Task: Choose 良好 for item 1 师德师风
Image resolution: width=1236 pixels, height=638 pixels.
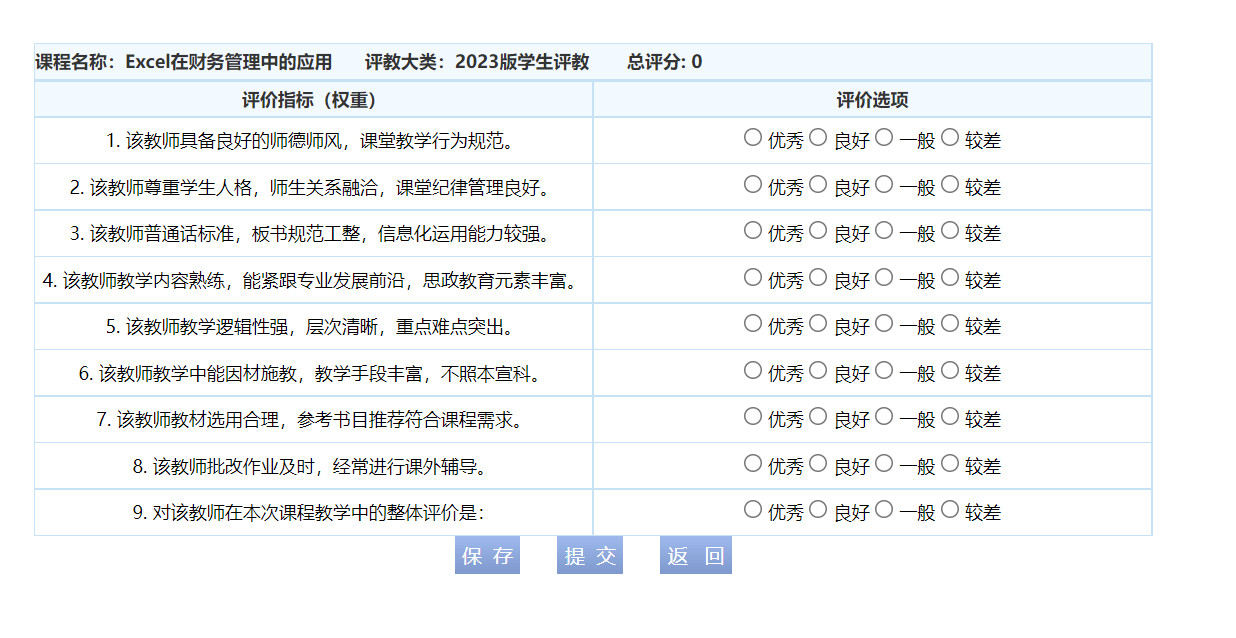Action: pos(818,138)
